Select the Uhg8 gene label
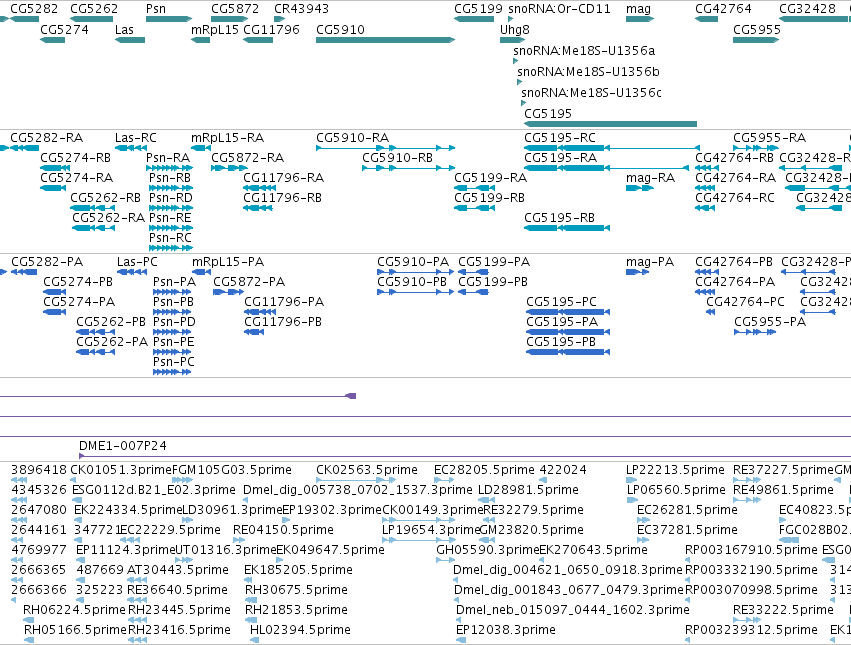This screenshot has height=645, width=851. (515, 30)
